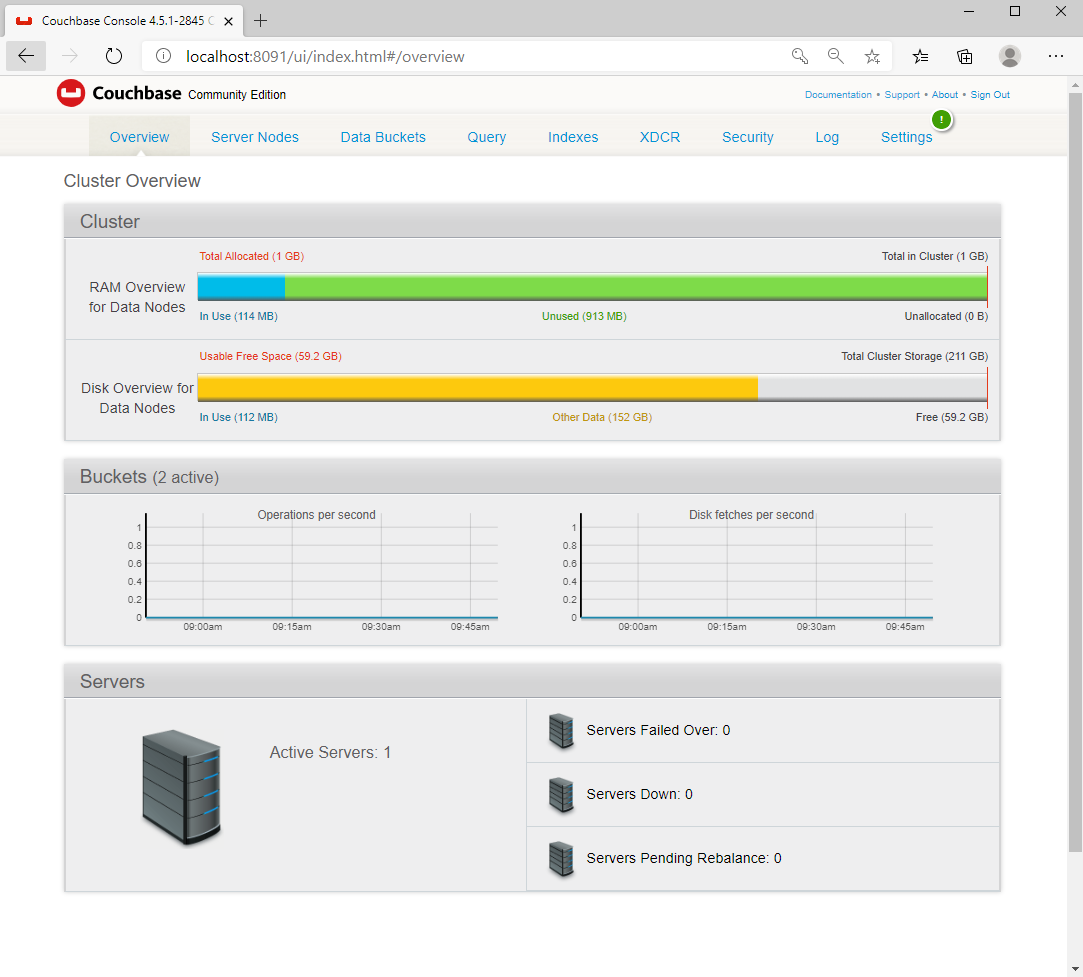Click the In Use (114 MB) label
This screenshot has width=1083, height=977.
click(238, 316)
